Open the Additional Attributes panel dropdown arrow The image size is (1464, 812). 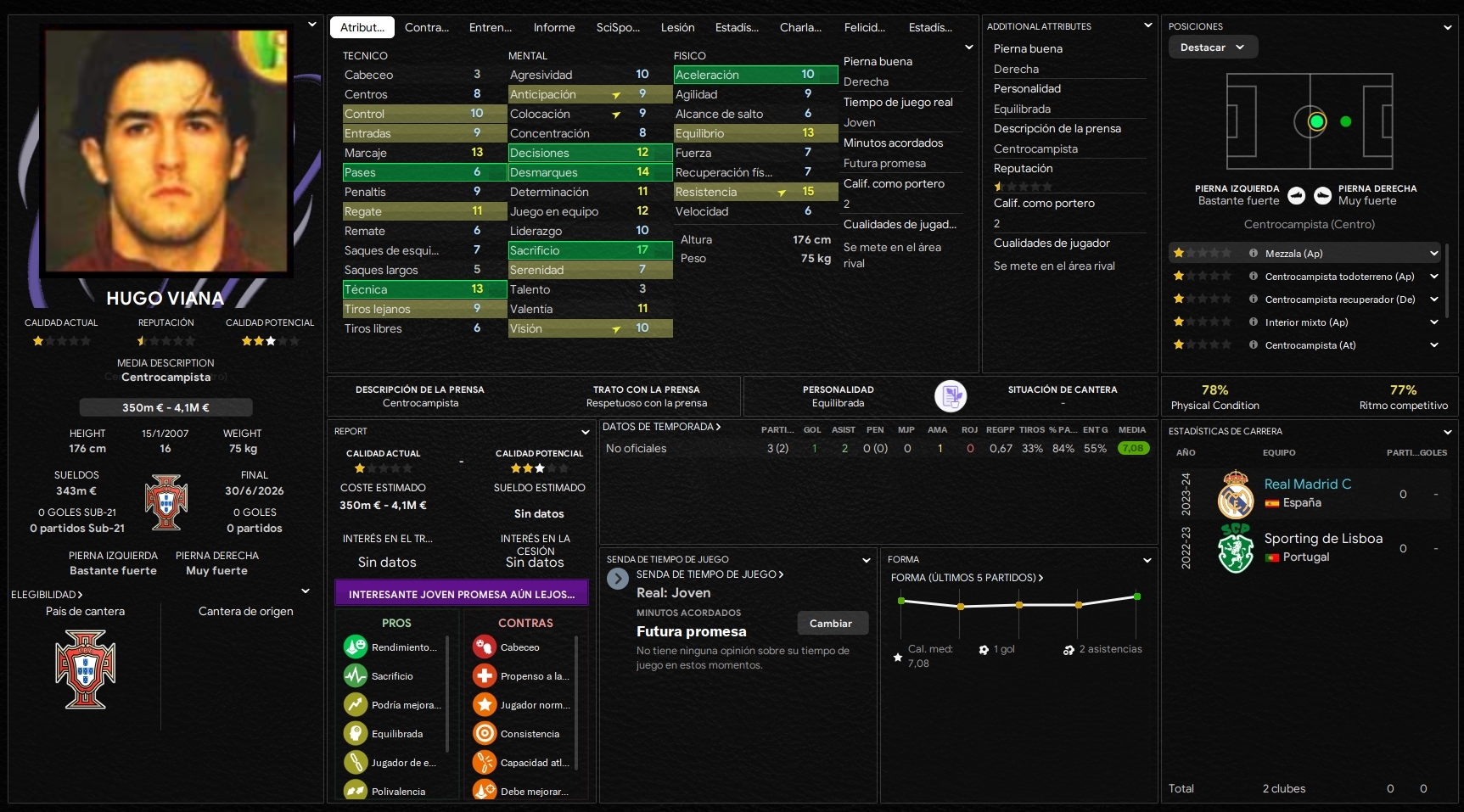[x=1148, y=26]
